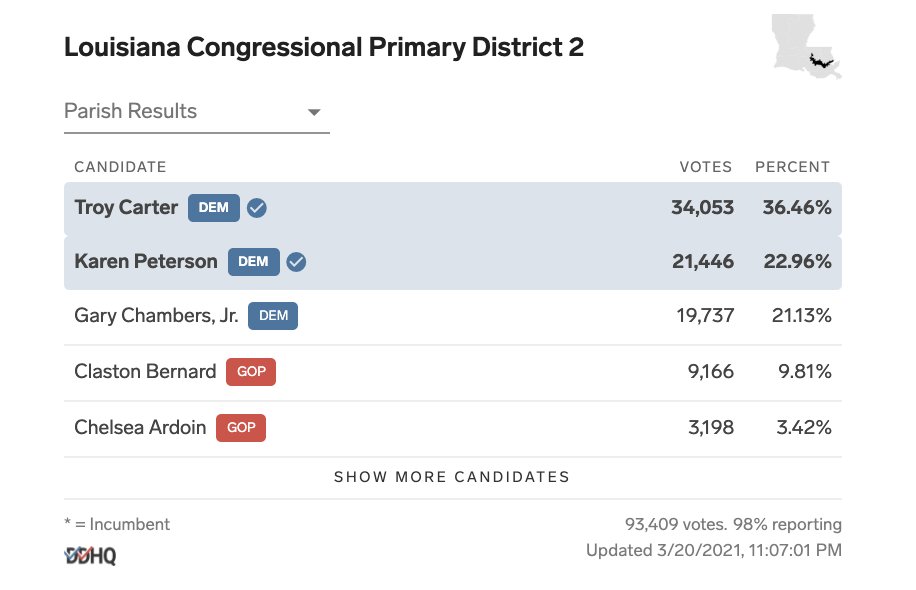Select the Troy Carter result row
The height and width of the screenshot is (590, 916).
[453, 209]
